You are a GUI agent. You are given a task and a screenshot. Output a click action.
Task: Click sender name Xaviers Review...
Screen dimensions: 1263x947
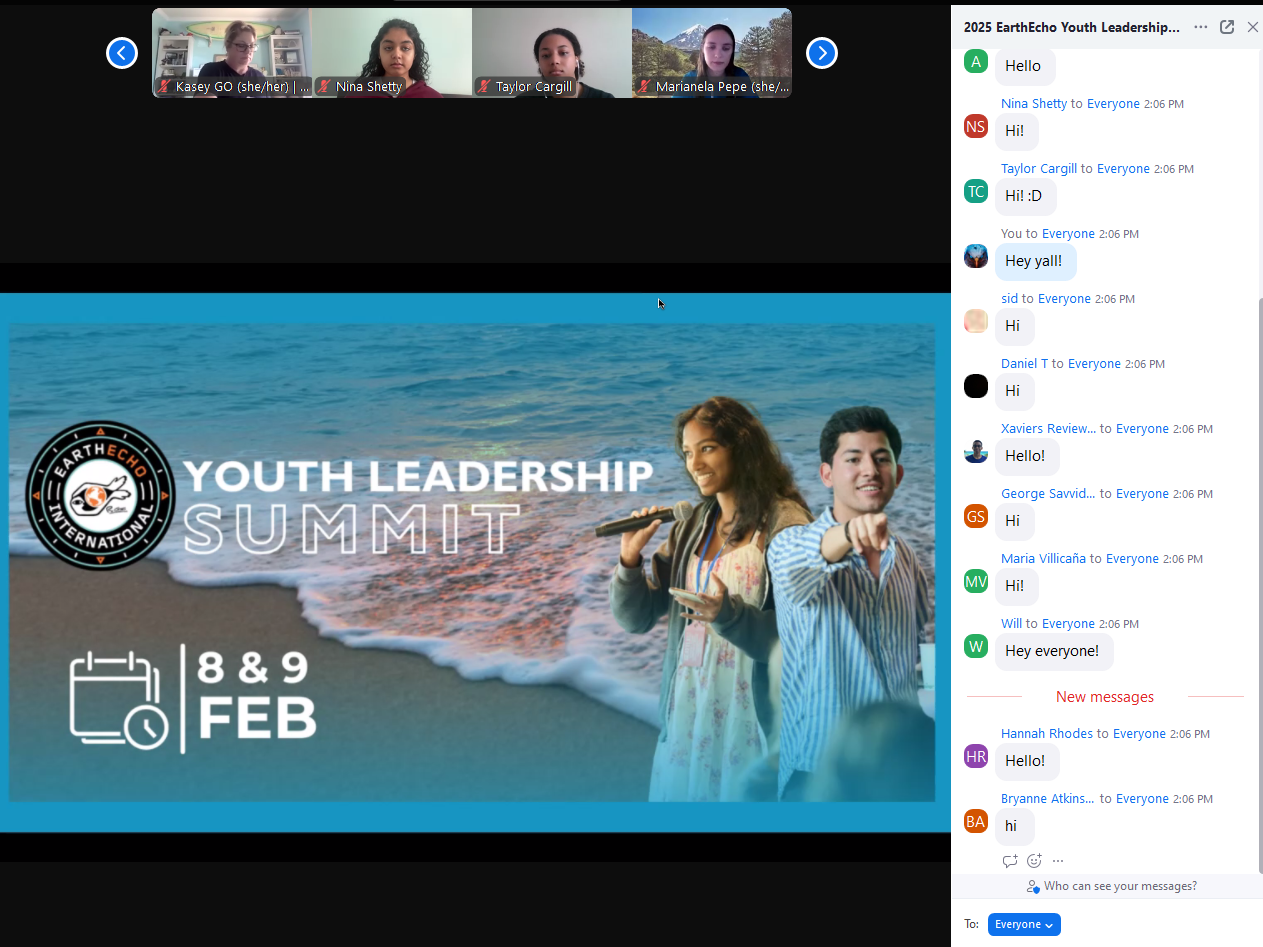pyautogui.click(x=1048, y=429)
